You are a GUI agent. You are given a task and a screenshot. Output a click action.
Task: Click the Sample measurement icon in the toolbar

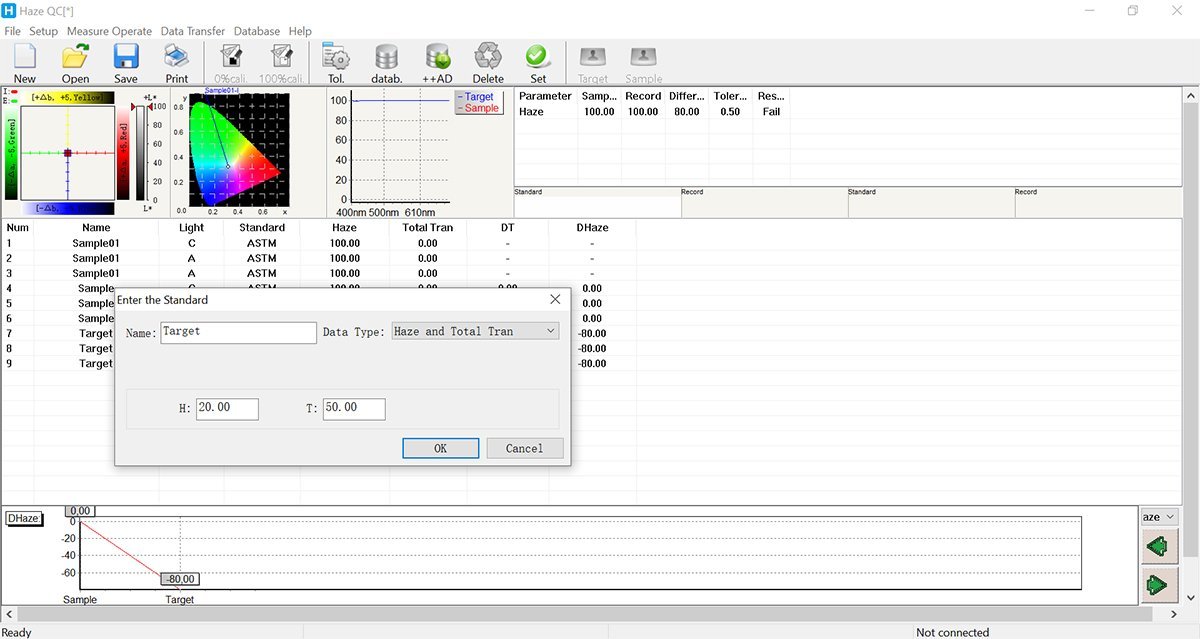pos(644,63)
